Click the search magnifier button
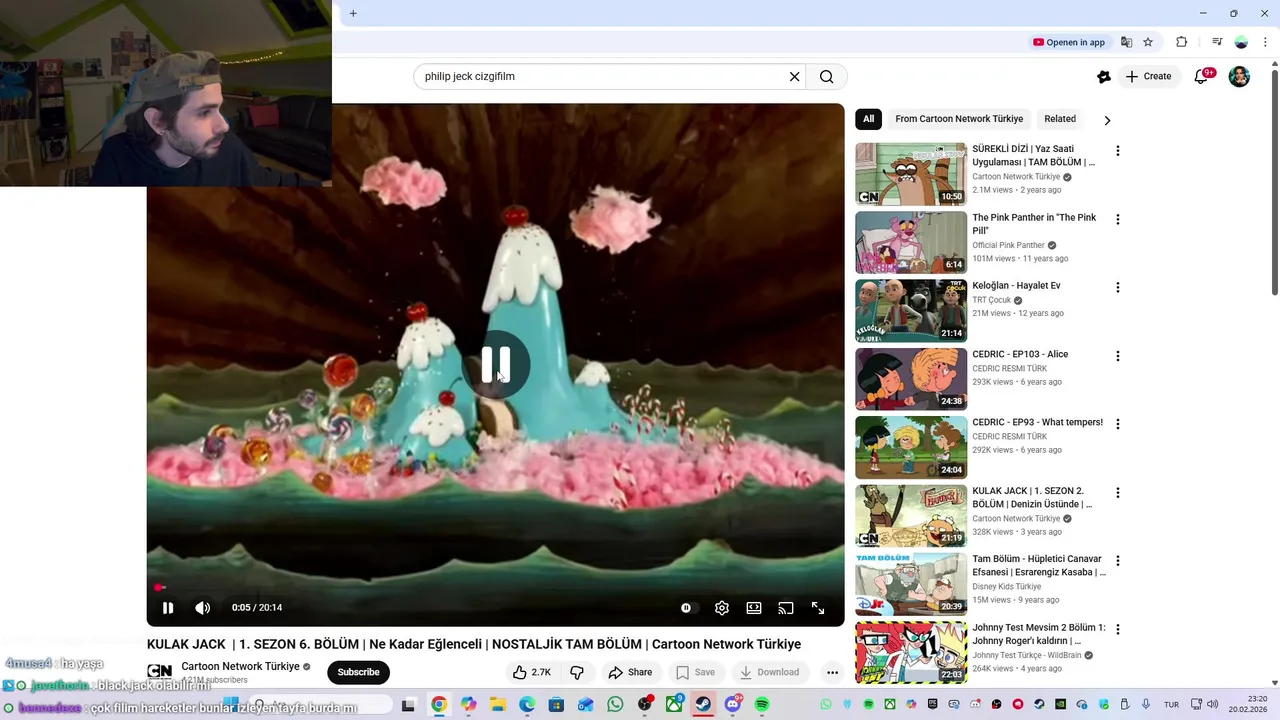Image resolution: width=1280 pixels, height=720 pixels. (x=827, y=76)
